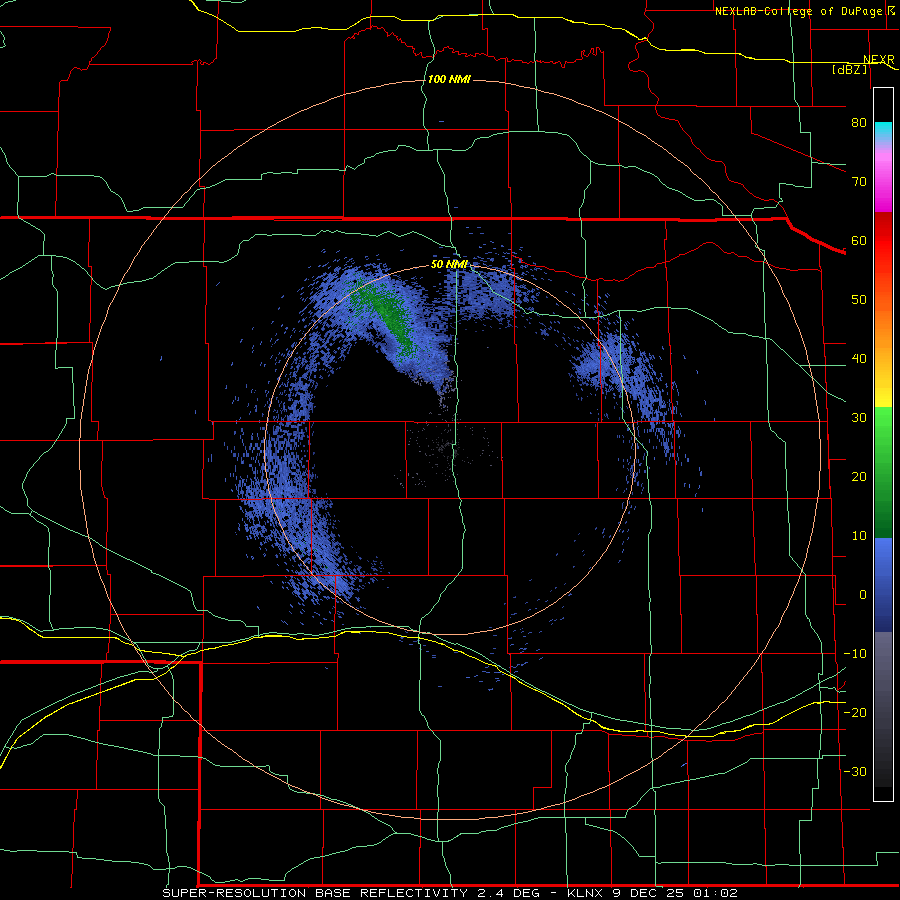Click the "01:02" timestamp in the caption
Screen dimensions: 900x900
[x=715, y=893]
